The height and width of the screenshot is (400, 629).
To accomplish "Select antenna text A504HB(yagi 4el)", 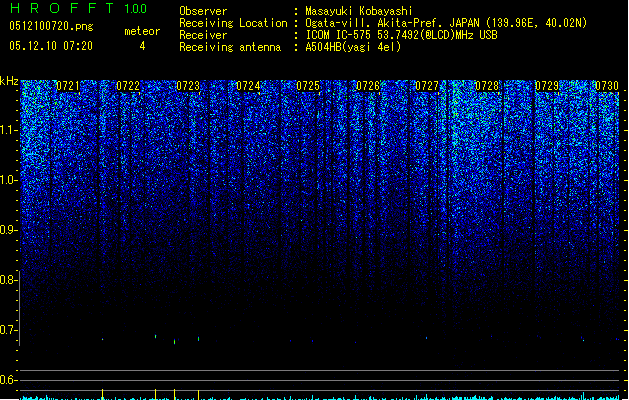I will pos(353,47).
